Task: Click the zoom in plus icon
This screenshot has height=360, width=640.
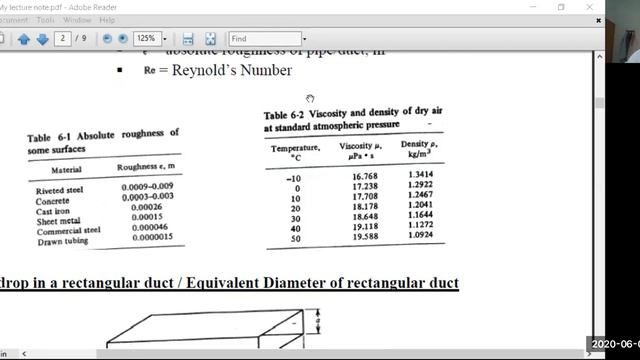Action: 123,39
